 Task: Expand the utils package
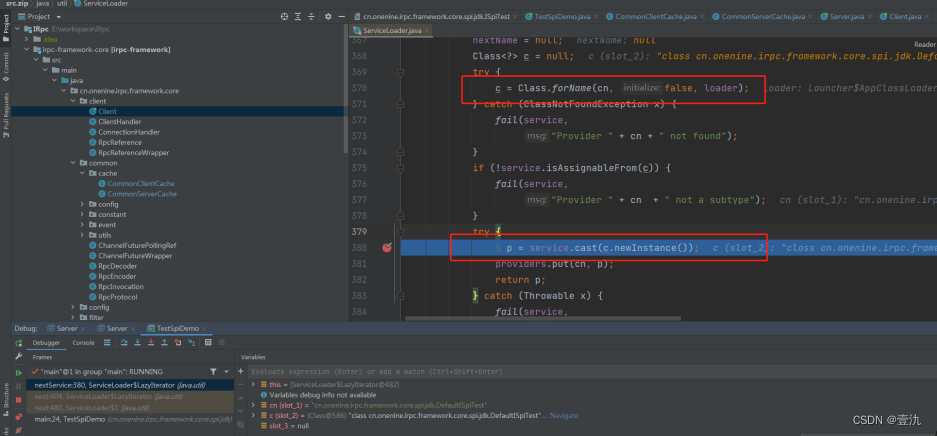82,235
